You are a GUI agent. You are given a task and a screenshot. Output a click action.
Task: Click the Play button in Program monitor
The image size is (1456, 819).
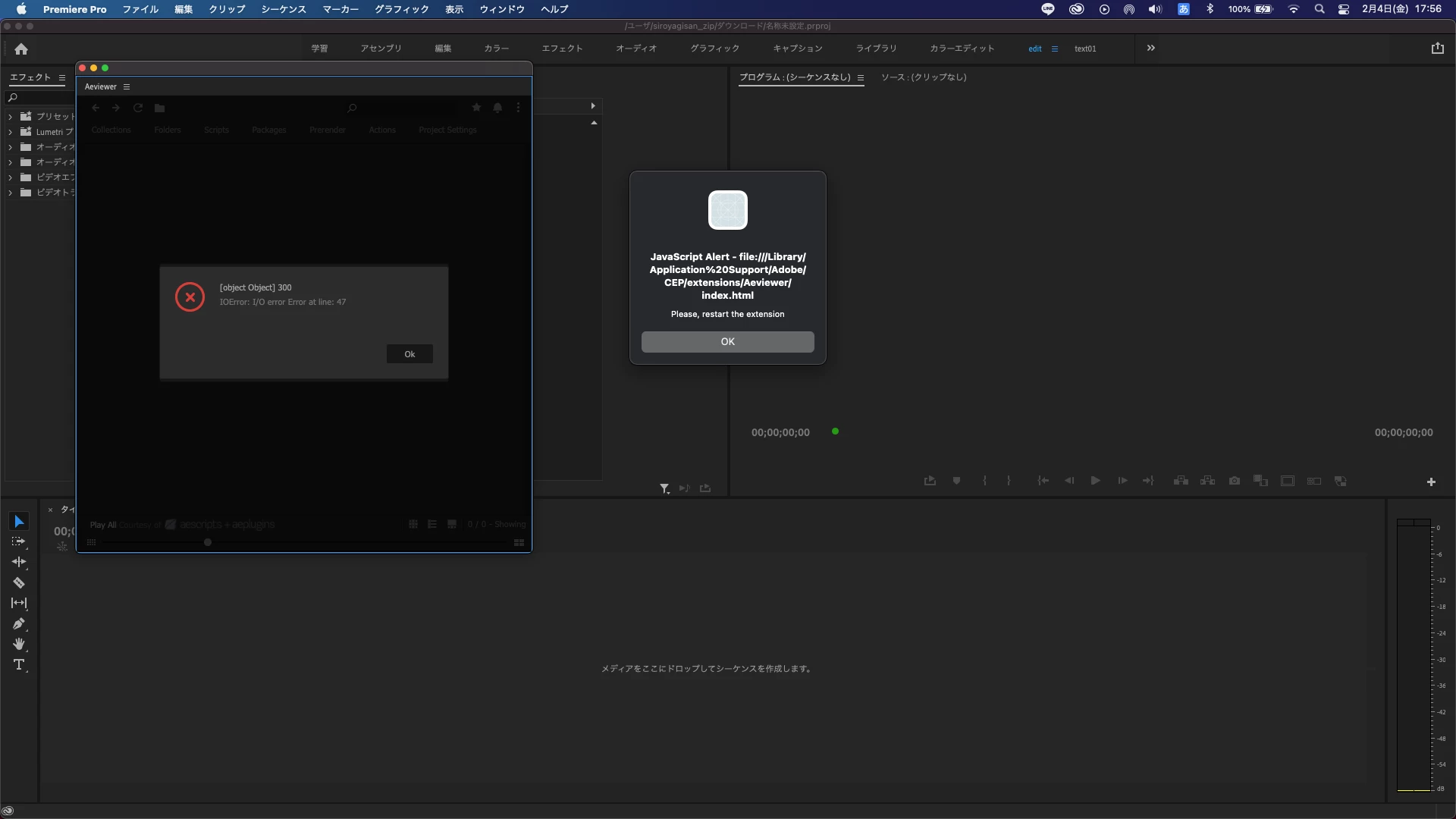click(x=1095, y=481)
